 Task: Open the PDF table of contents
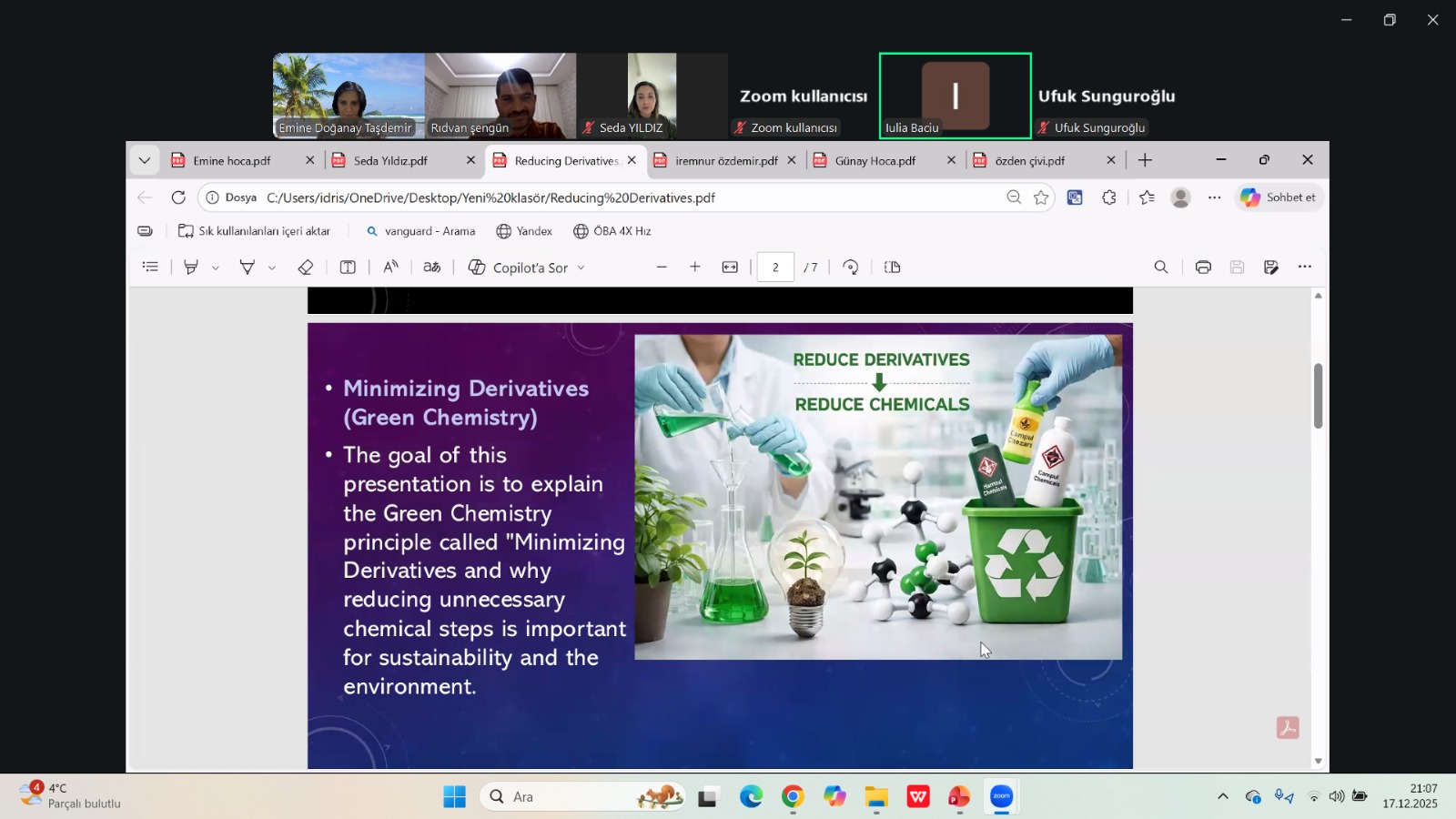151,267
